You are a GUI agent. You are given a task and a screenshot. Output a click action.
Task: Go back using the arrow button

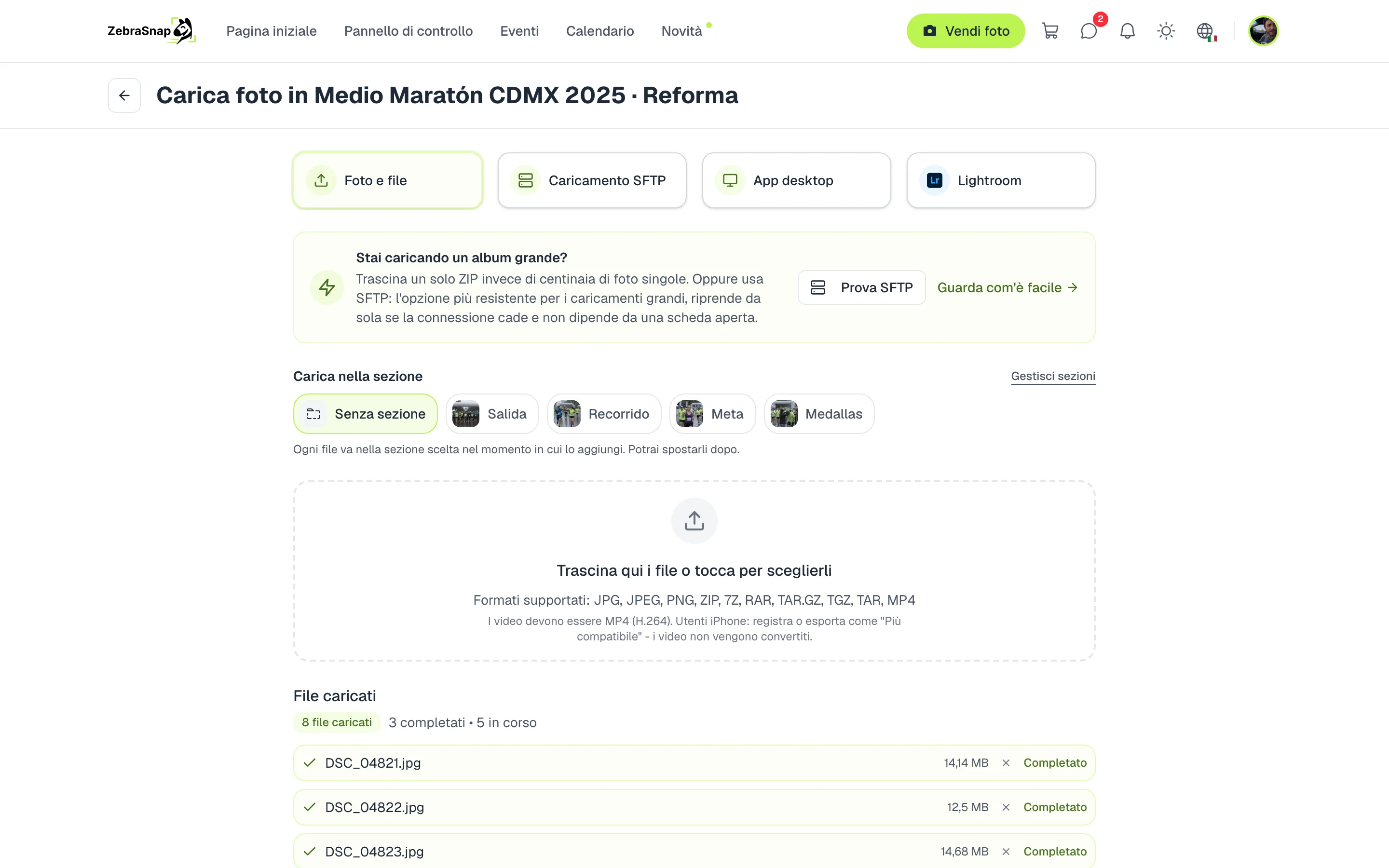tap(124, 95)
